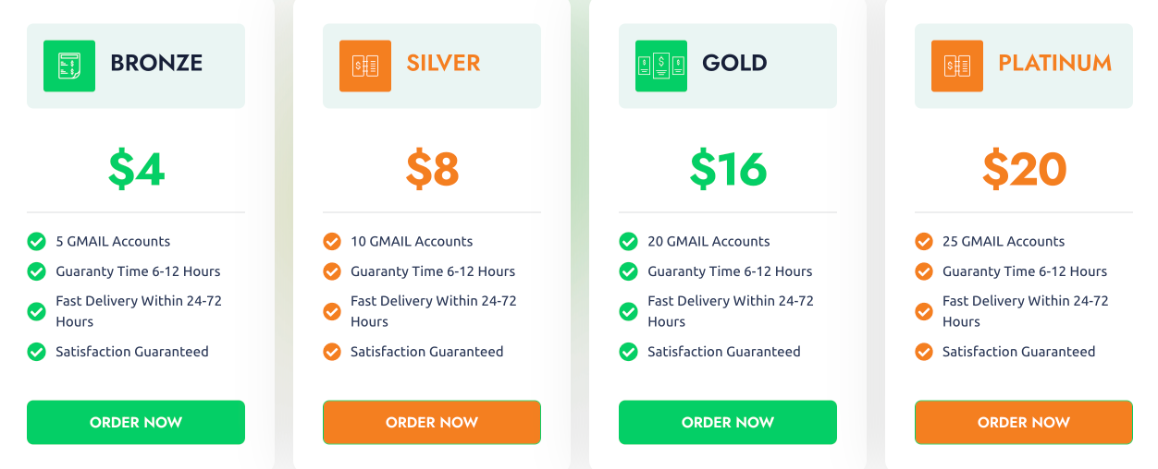Click the orange Platinum plan icon
Image resolution: width=1158 pixels, height=469 pixels.
click(957, 66)
